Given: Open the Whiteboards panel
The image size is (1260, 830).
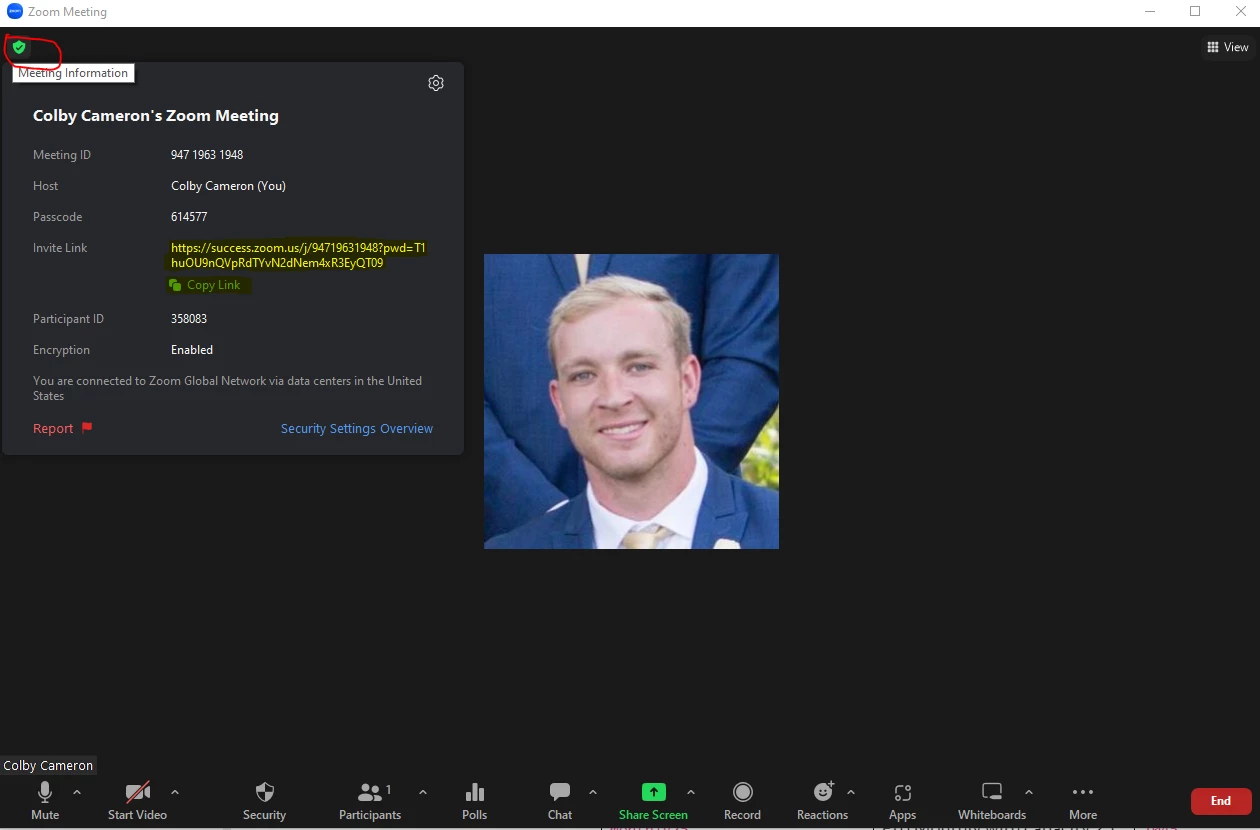Looking at the screenshot, I should 992,801.
